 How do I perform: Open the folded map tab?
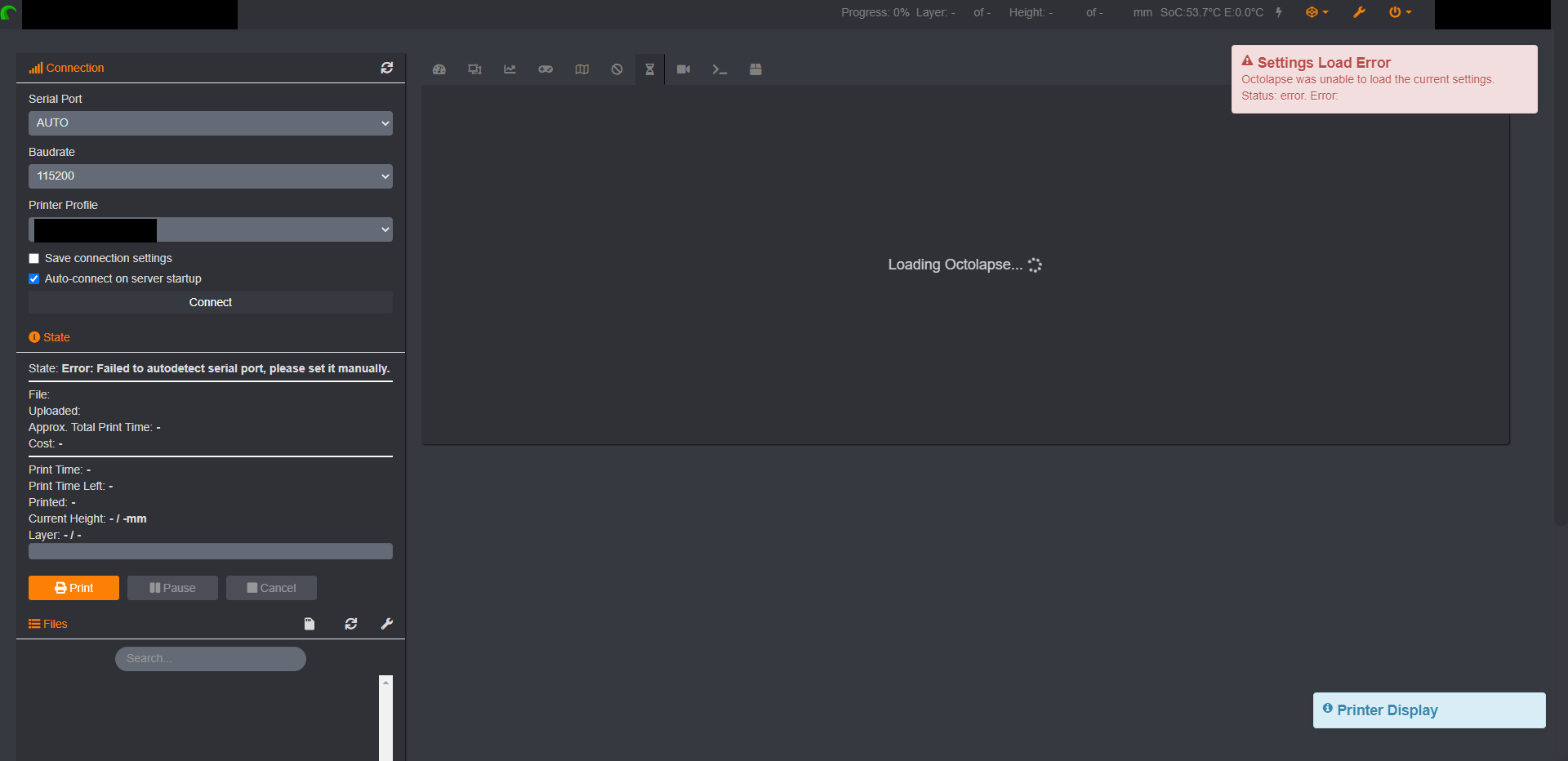[x=581, y=69]
